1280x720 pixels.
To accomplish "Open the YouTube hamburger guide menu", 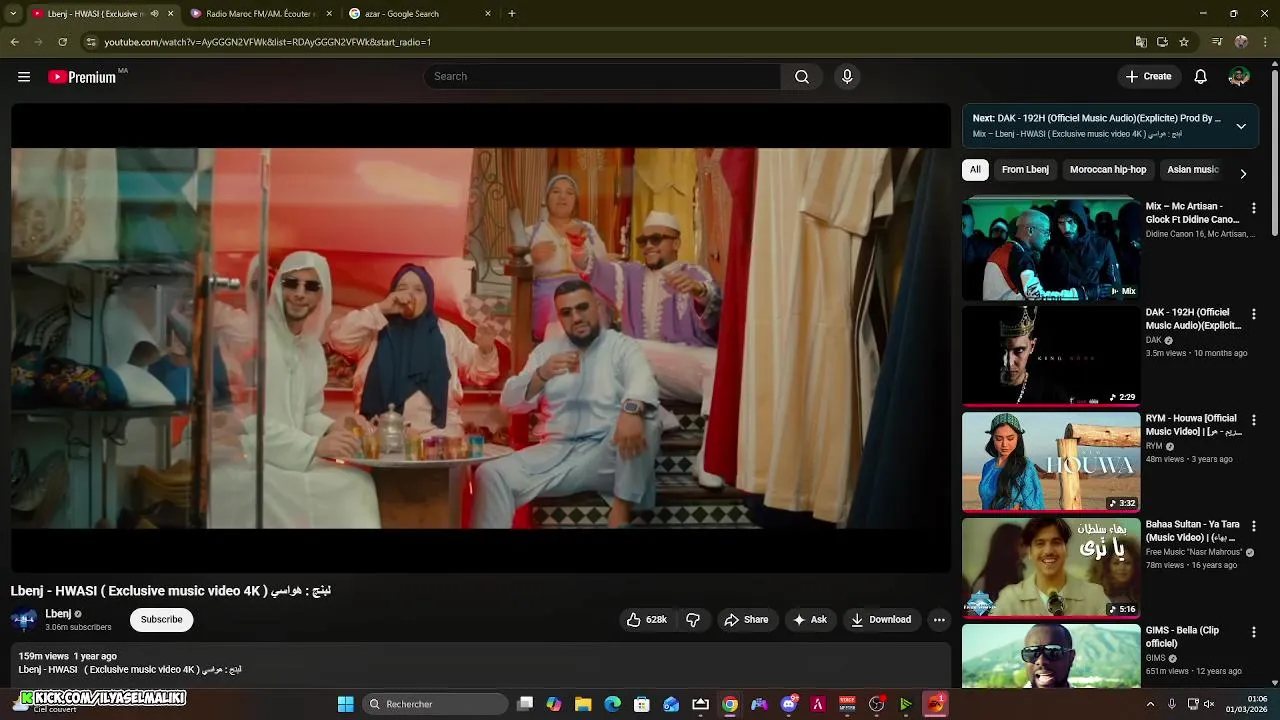I will [24, 77].
